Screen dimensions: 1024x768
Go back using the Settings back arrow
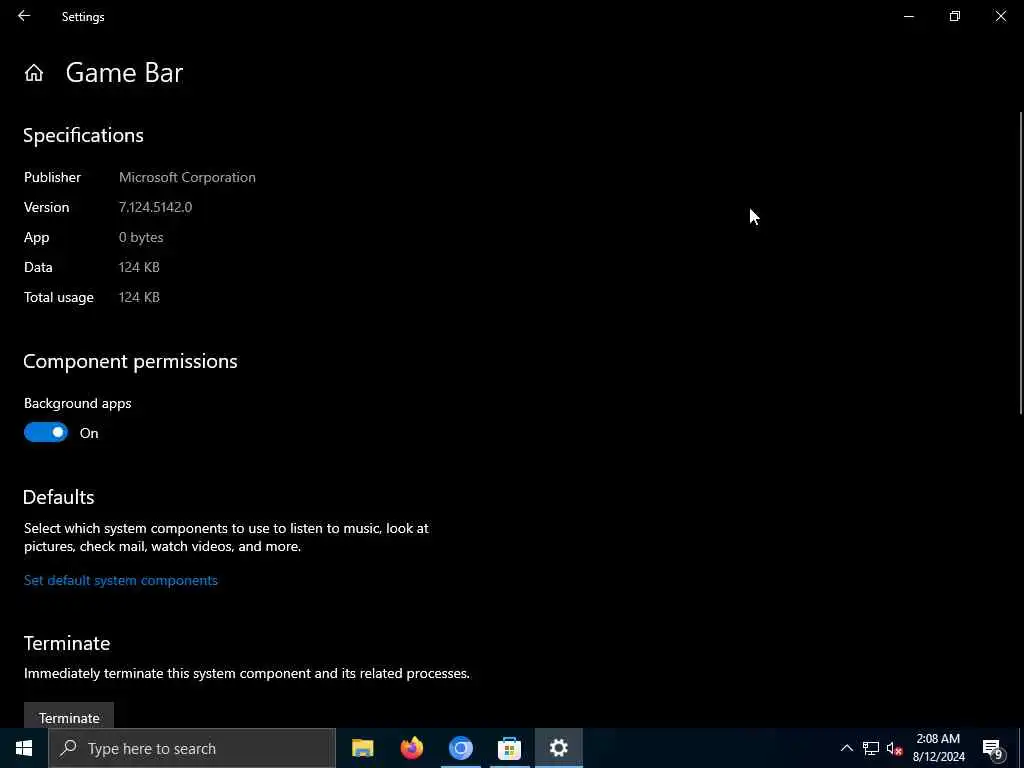pos(24,16)
